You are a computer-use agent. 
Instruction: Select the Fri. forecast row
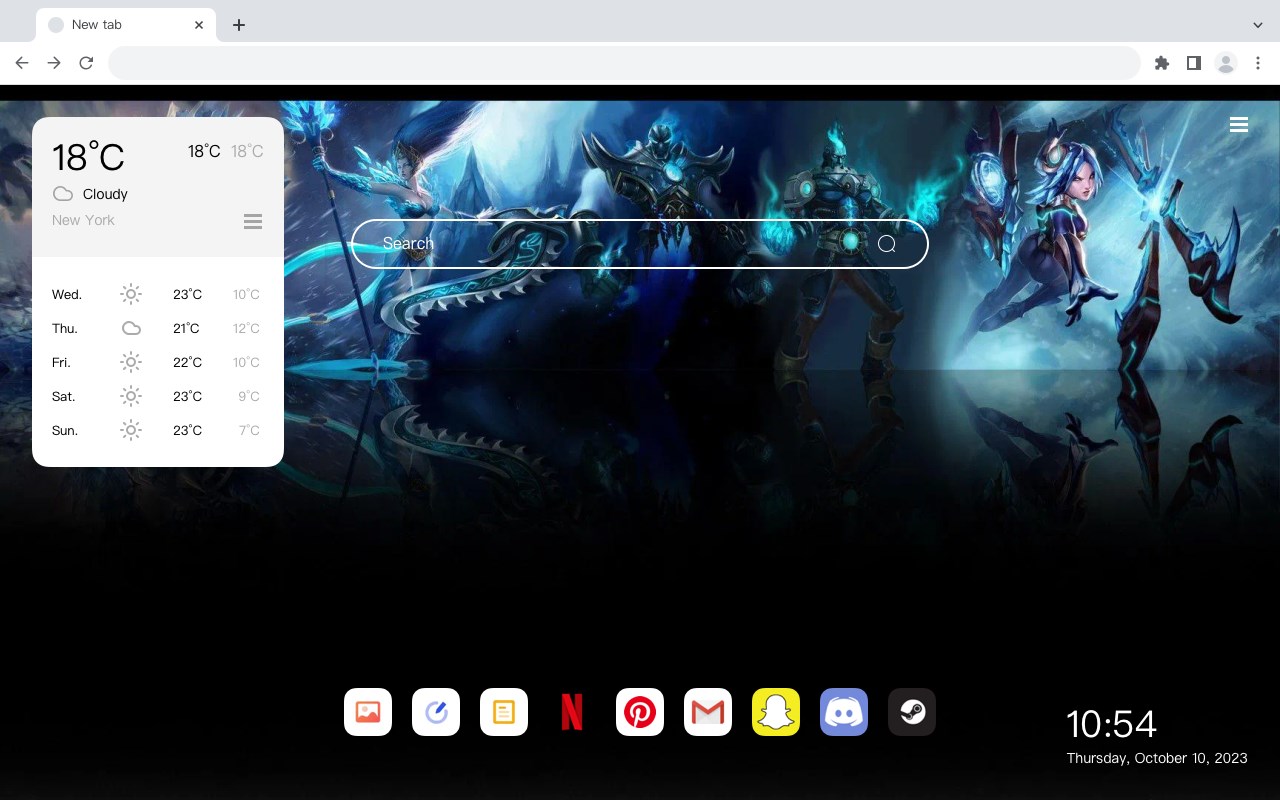pyautogui.click(x=157, y=362)
